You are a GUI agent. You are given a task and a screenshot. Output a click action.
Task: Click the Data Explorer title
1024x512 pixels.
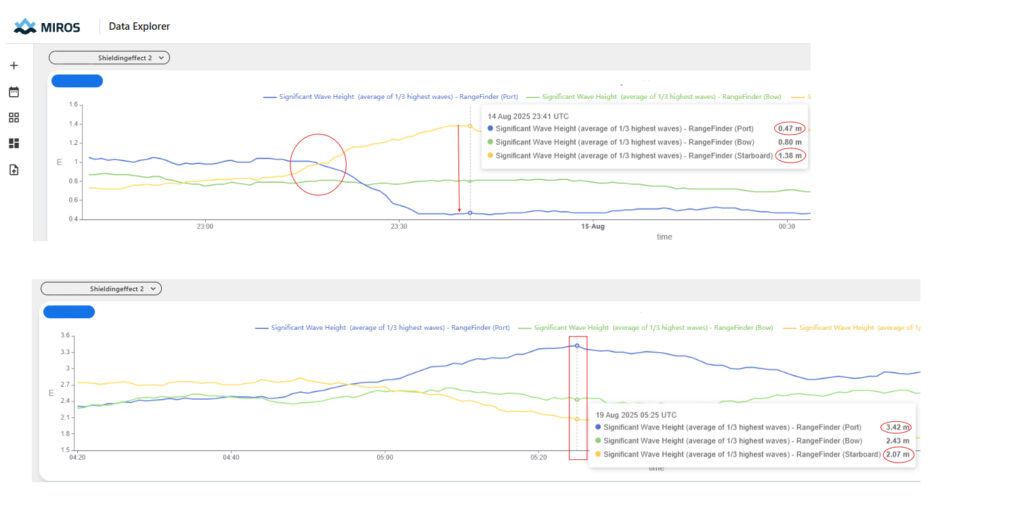pyautogui.click(x=139, y=26)
